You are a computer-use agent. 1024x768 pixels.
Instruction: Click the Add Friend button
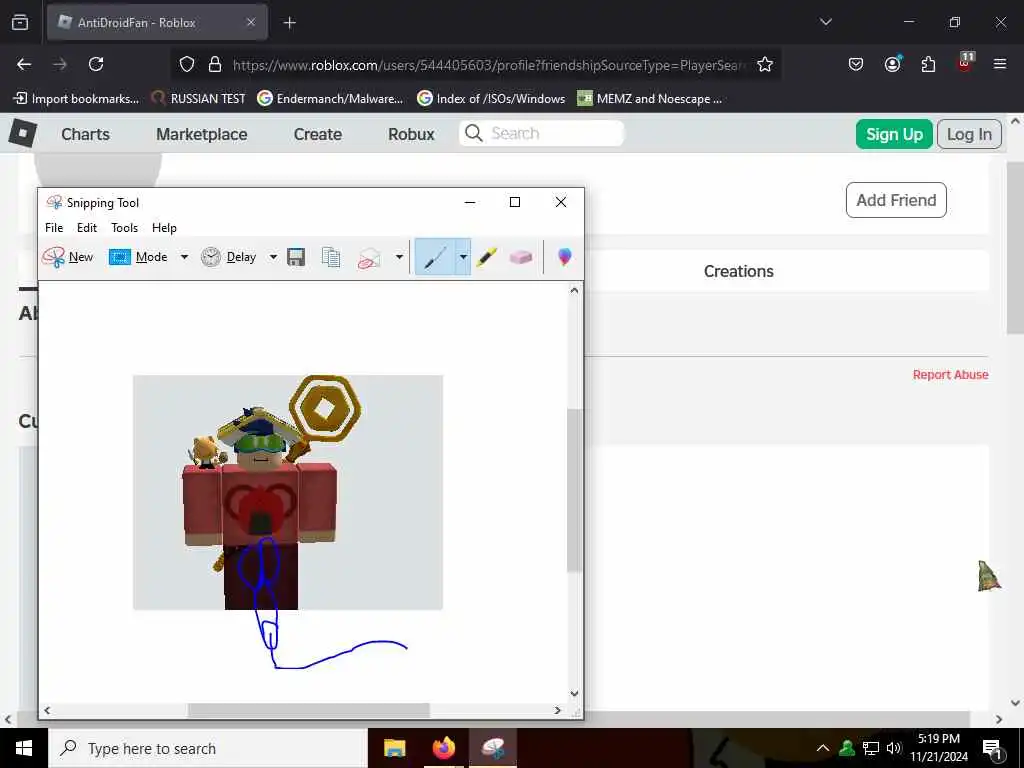[x=896, y=200]
